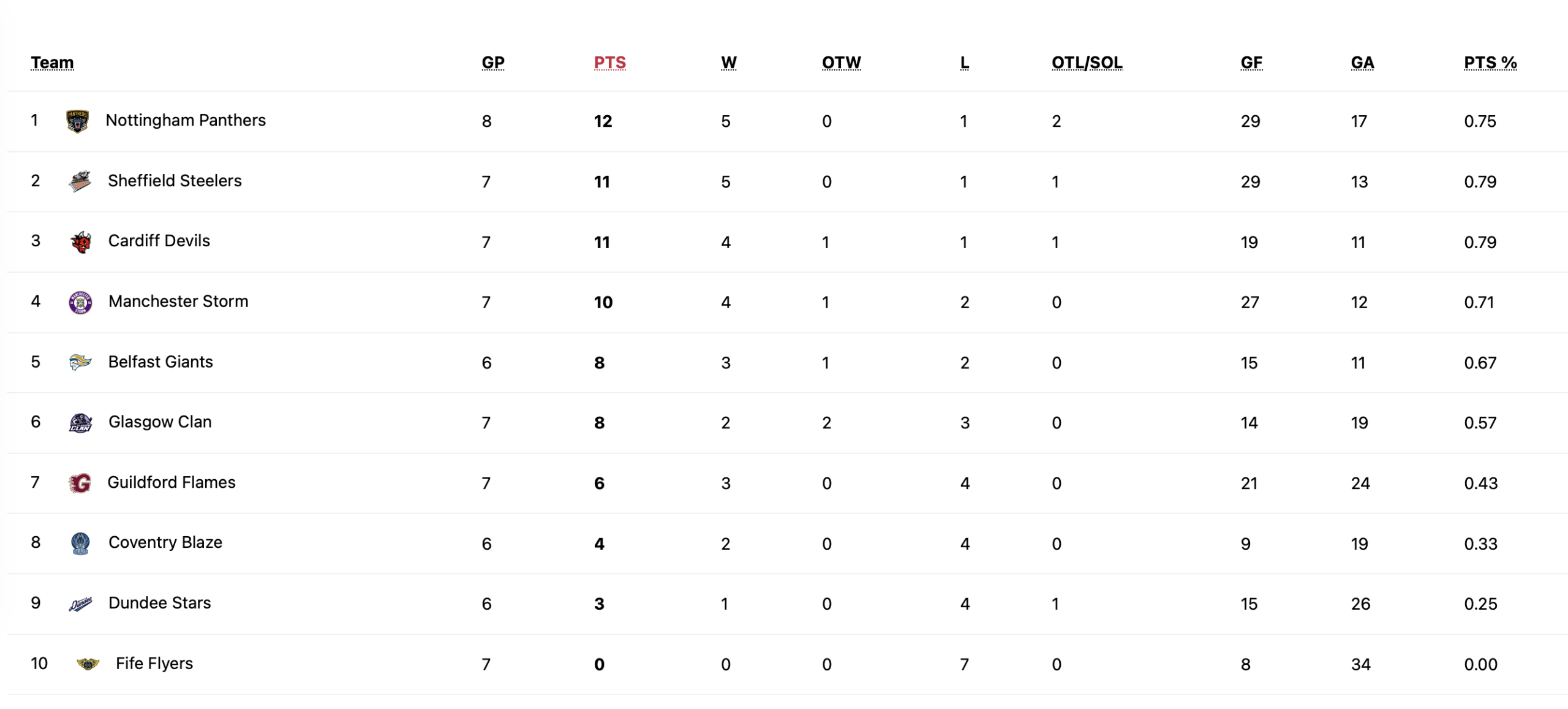This screenshot has height=709, width=1568.
Task: Open the Fife Flyers team name
Action: click(x=154, y=663)
